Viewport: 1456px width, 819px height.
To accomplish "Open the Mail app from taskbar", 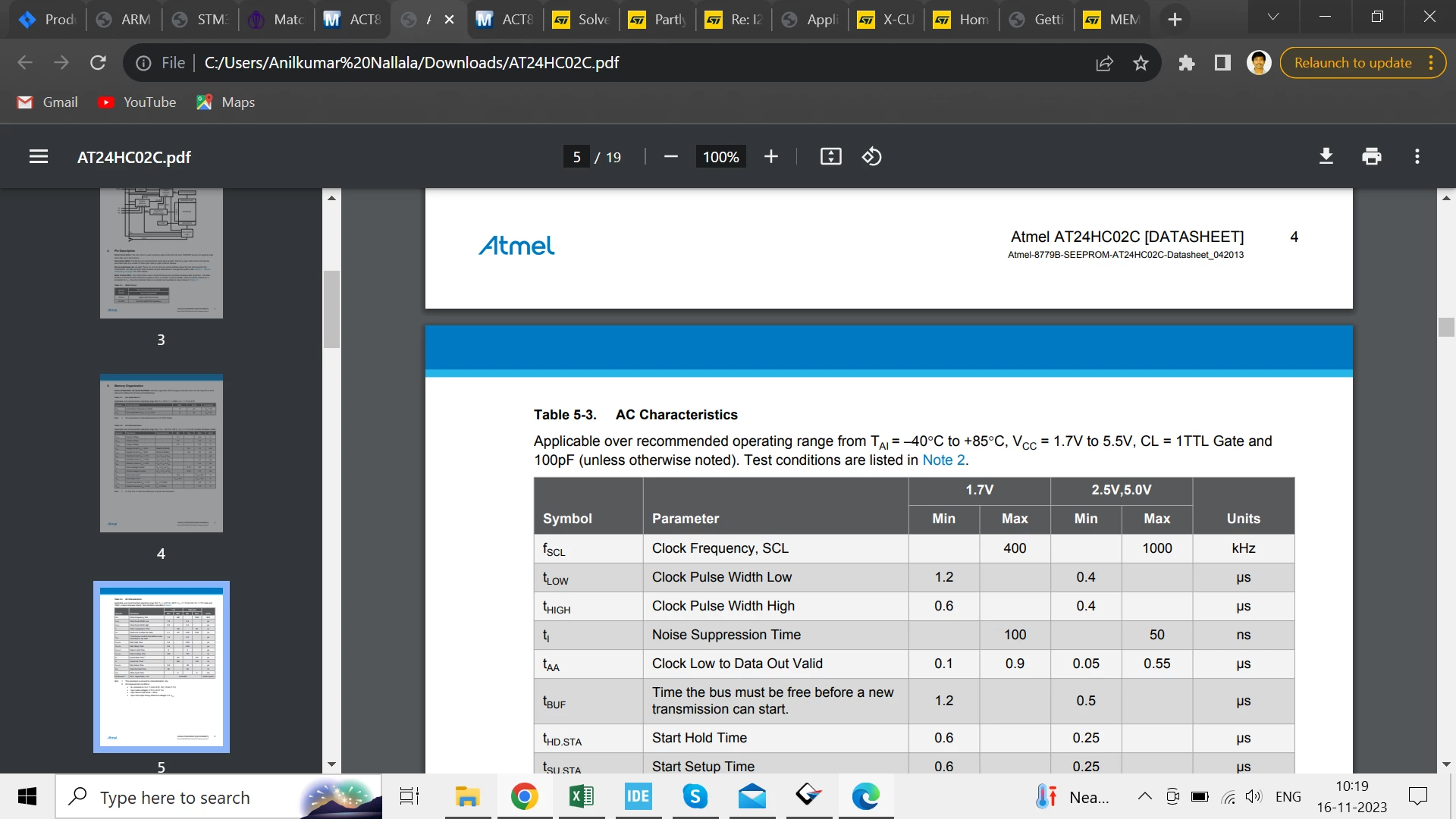I will tap(752, 797).
